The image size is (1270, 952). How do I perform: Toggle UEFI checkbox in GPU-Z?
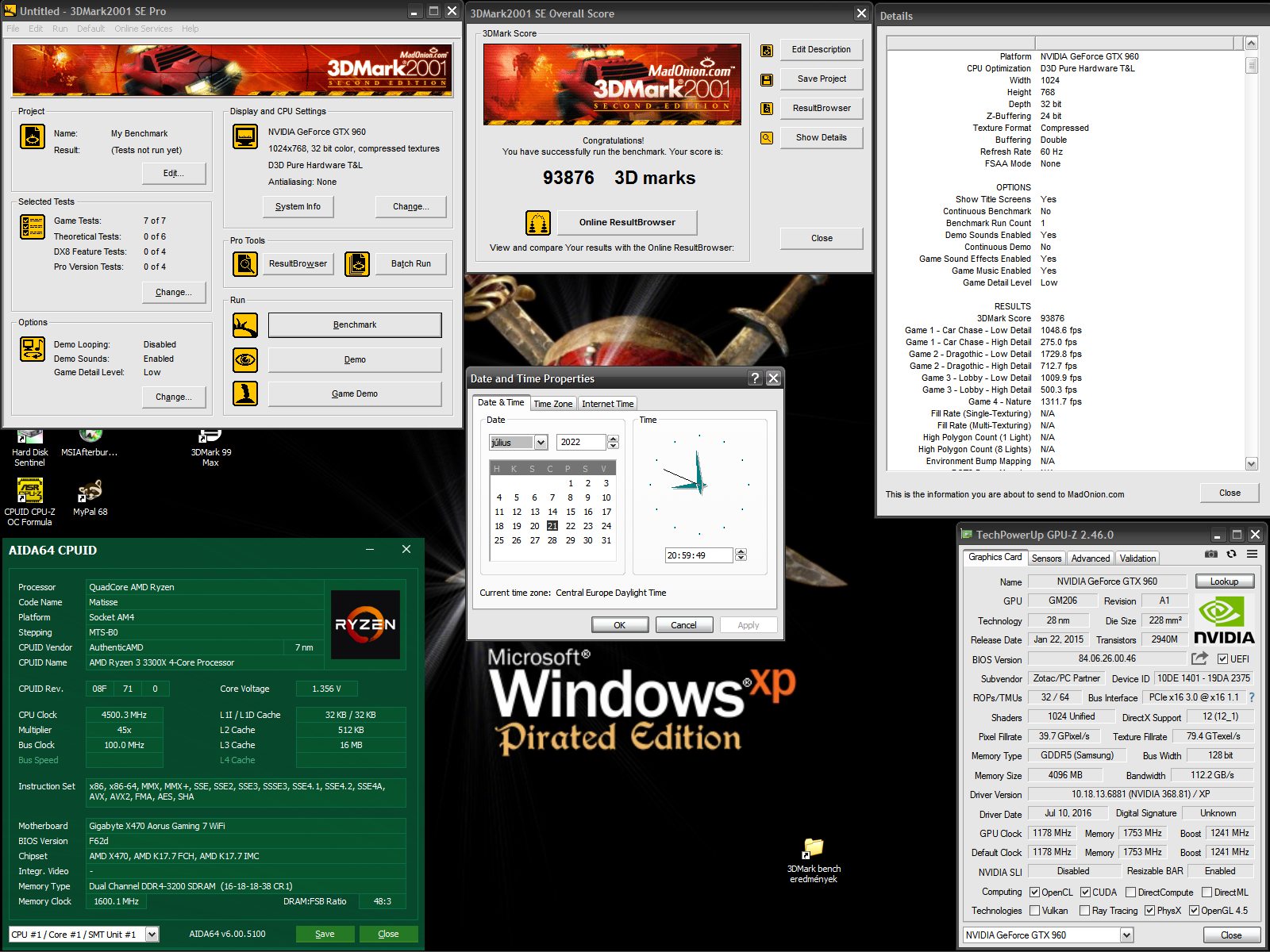1222,659
